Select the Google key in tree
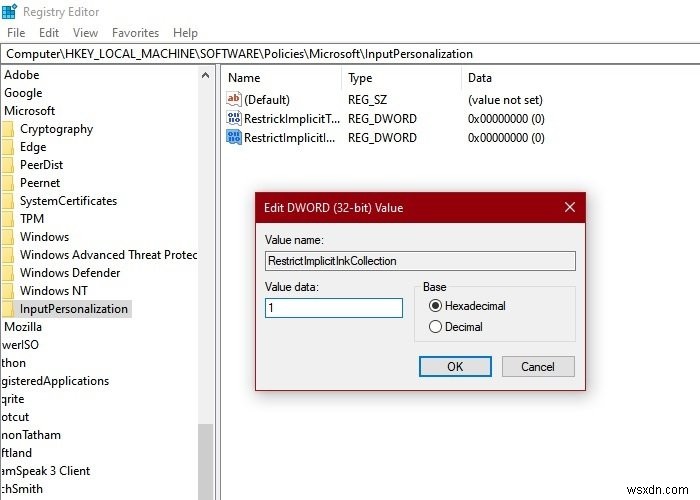This screenshot has width=700, height=500. point(23,93)
